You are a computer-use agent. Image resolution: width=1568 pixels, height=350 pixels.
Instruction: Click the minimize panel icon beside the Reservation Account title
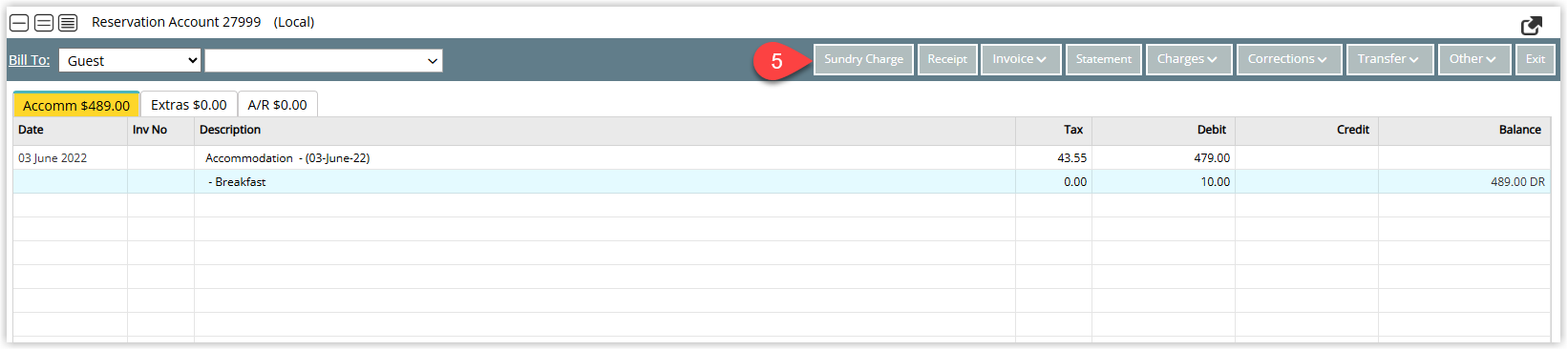click(x=19, y=22)
